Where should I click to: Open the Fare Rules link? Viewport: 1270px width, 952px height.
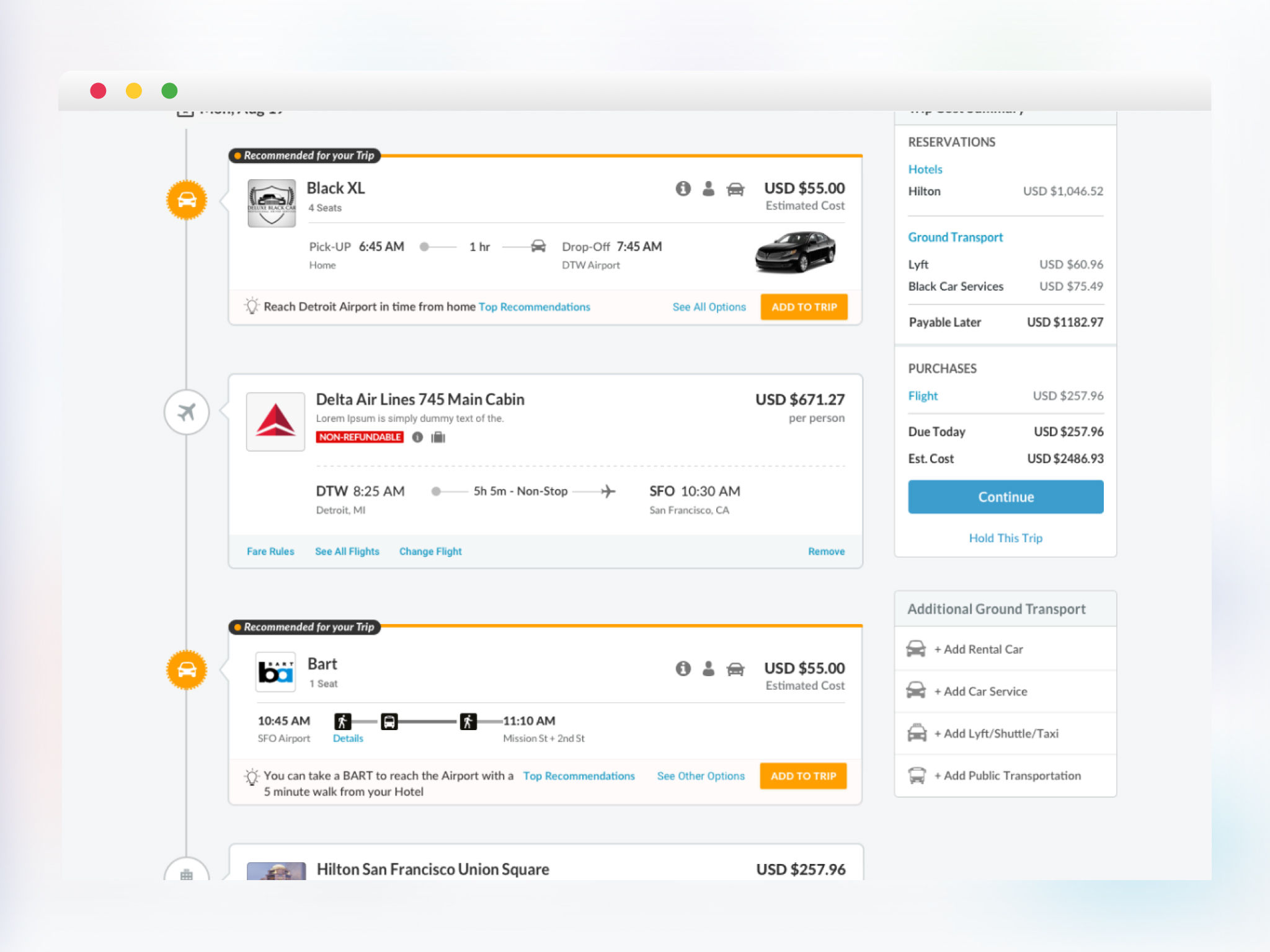(270, 551)
